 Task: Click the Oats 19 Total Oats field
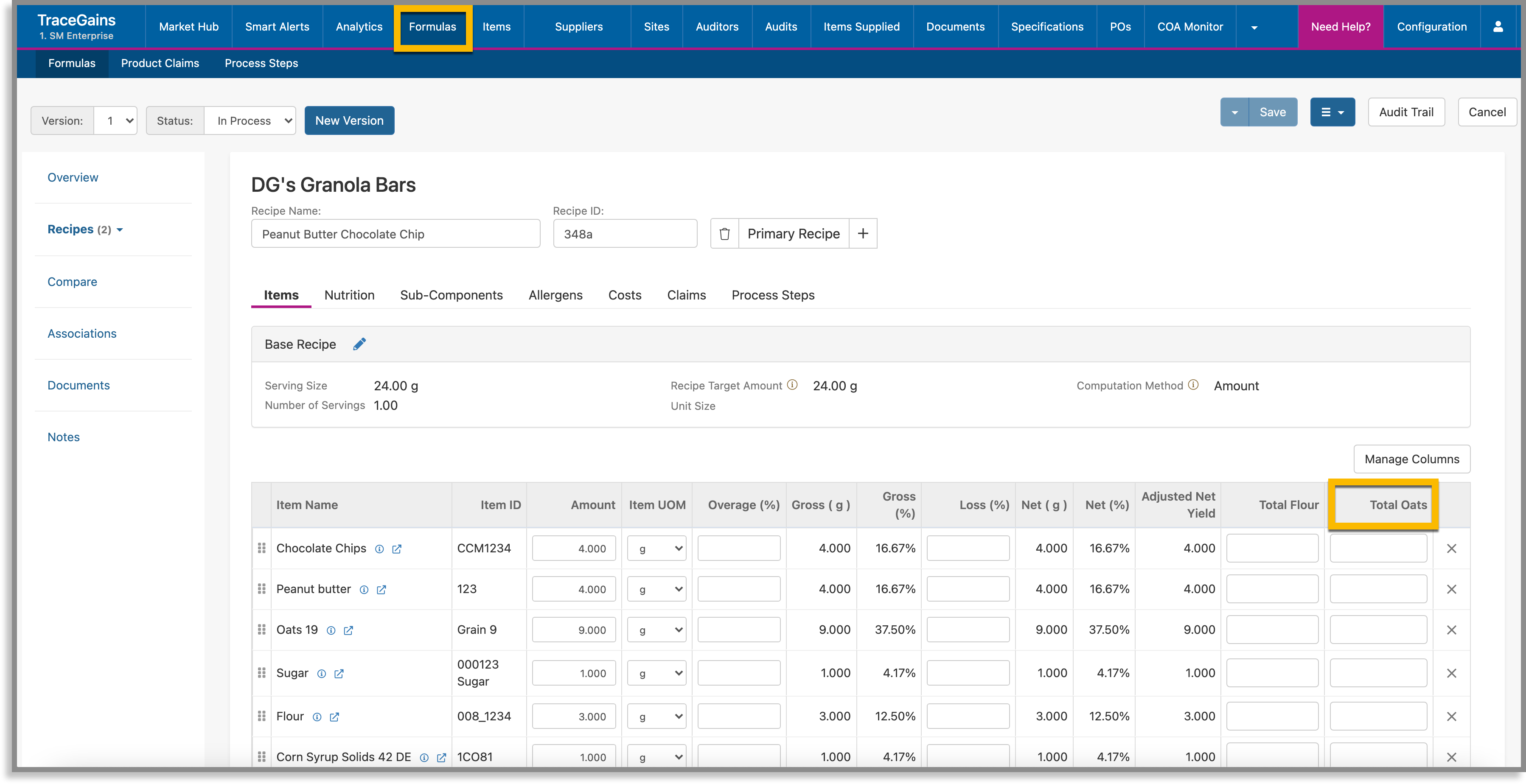pyautogui.click(x=1378, y=630)
